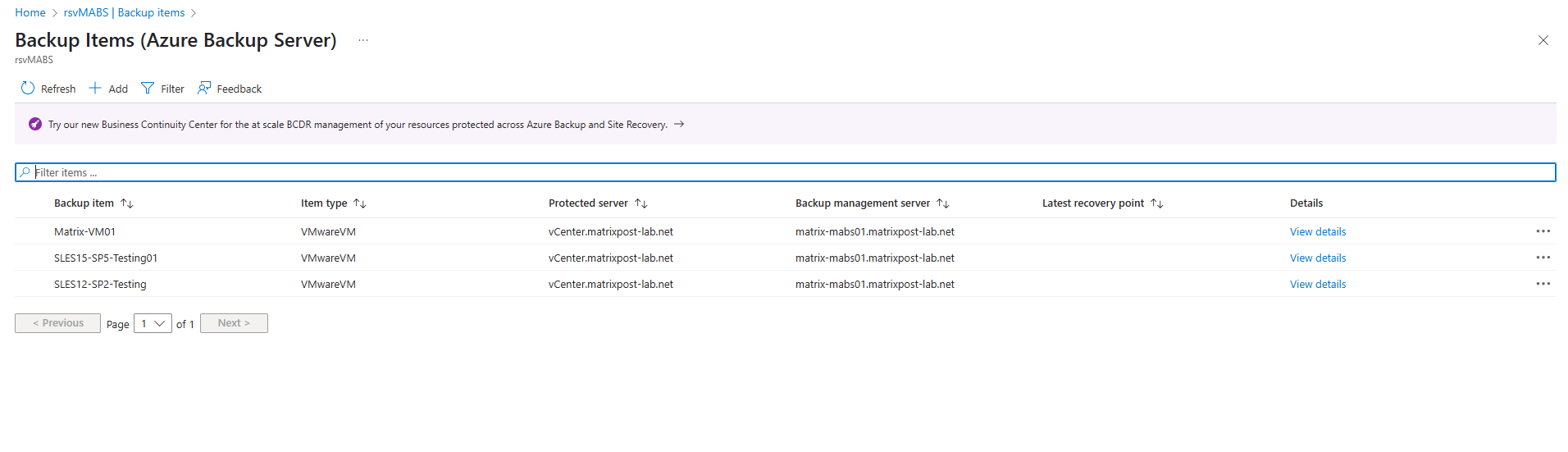Screen dimensions: 1568x452
Task: Click the Business Continuity Center banner arrow
Action: click(x=679, y=125)
